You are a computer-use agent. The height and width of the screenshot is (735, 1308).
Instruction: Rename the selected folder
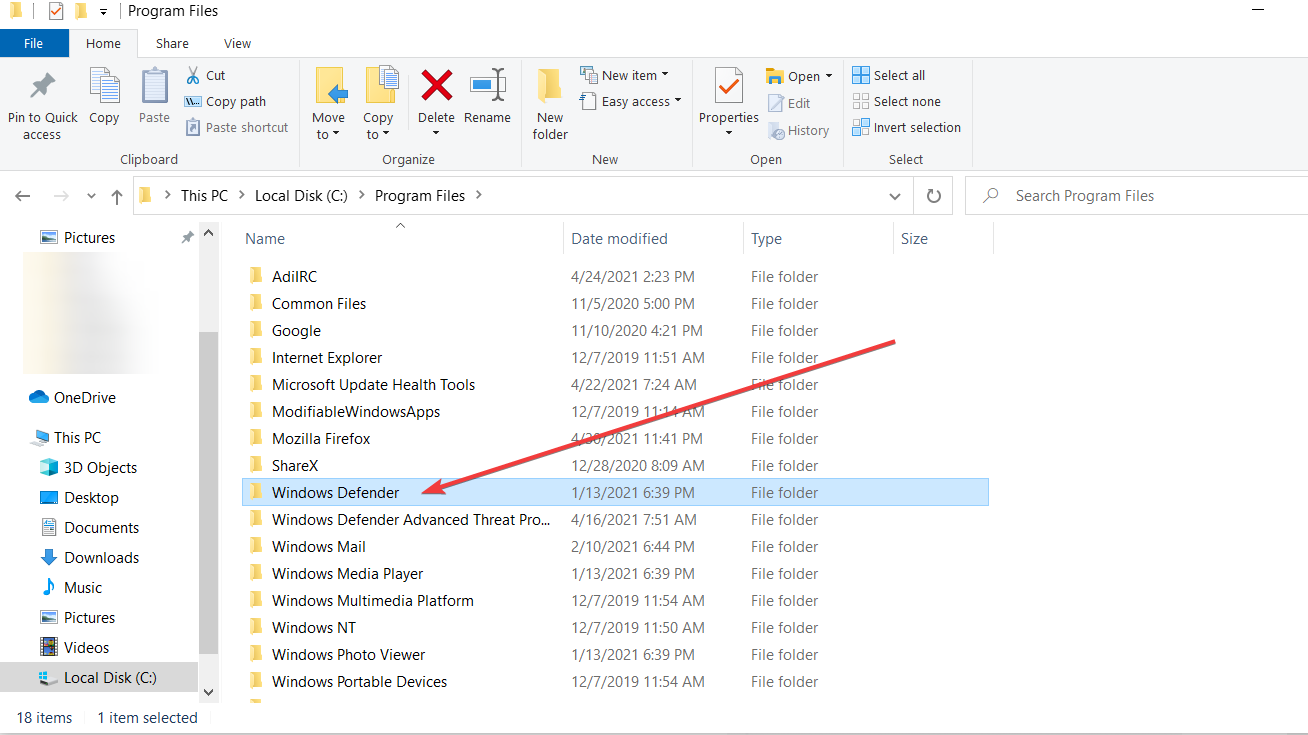click(x=488, y=97)
